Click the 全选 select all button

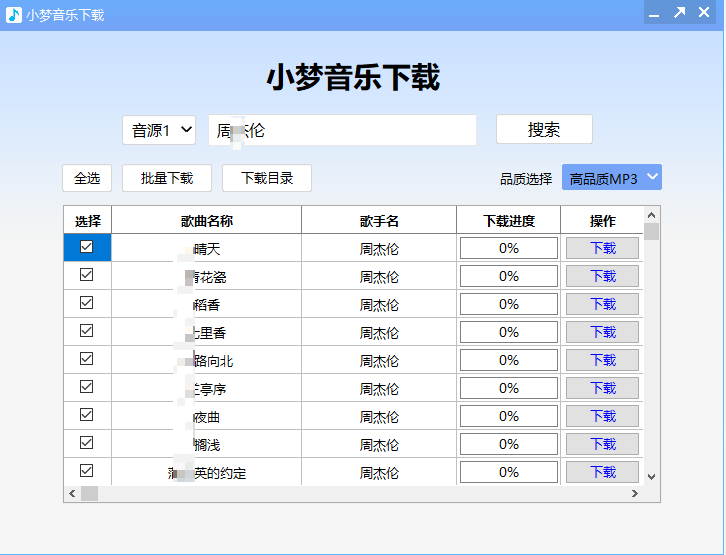click(87, 178)
